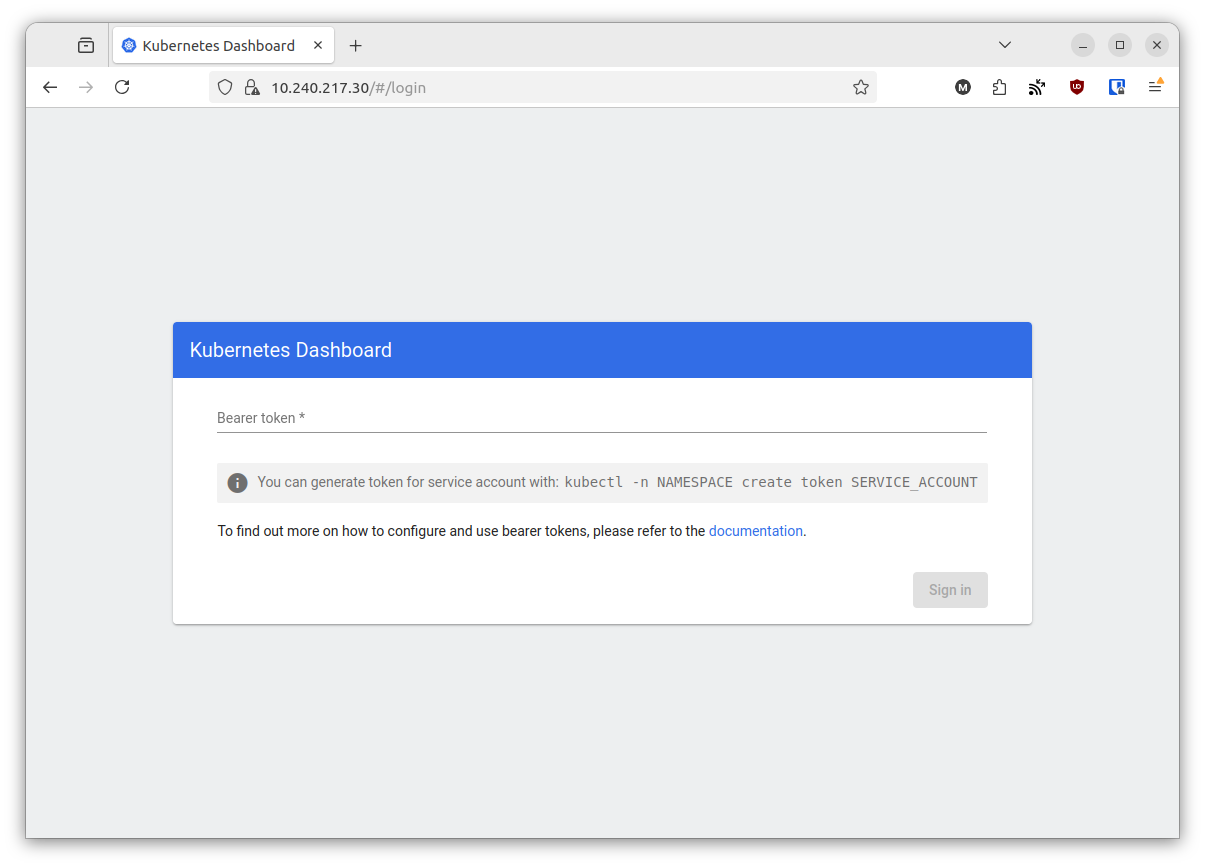Open a new tab with the plus button
1205x867 pixels.
[355, 46]
